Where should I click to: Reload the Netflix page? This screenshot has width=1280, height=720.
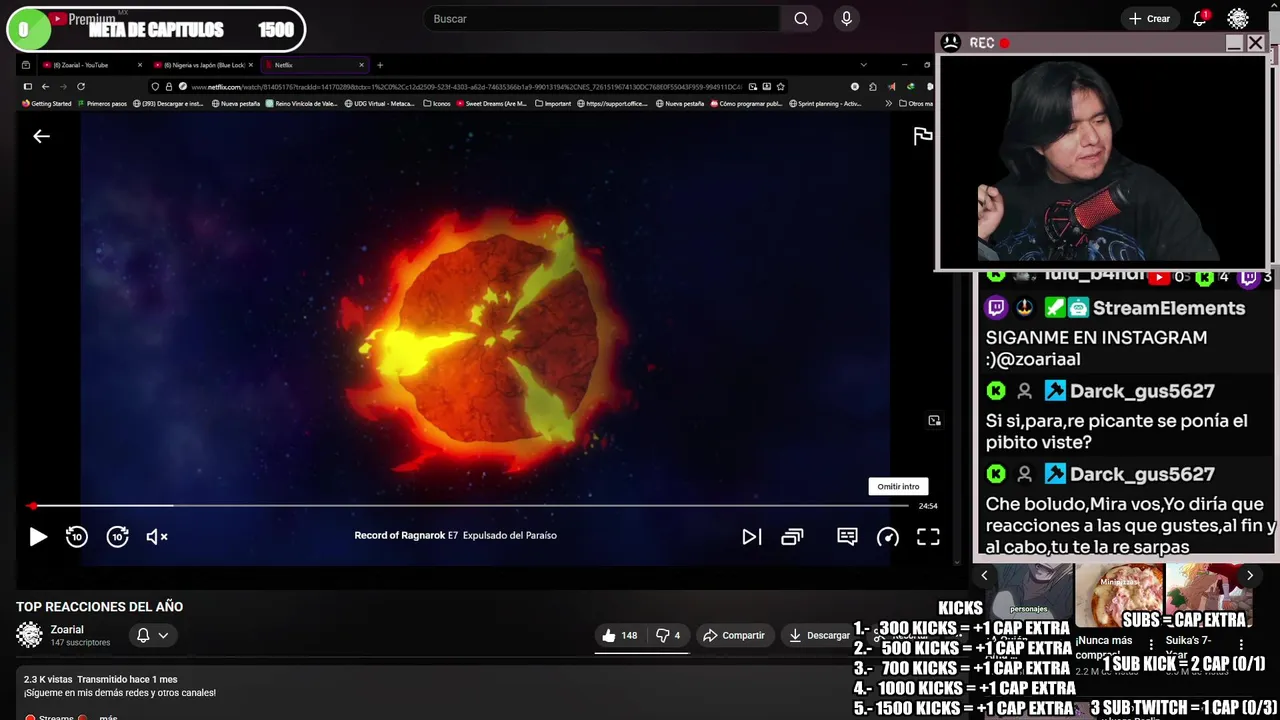81,87
